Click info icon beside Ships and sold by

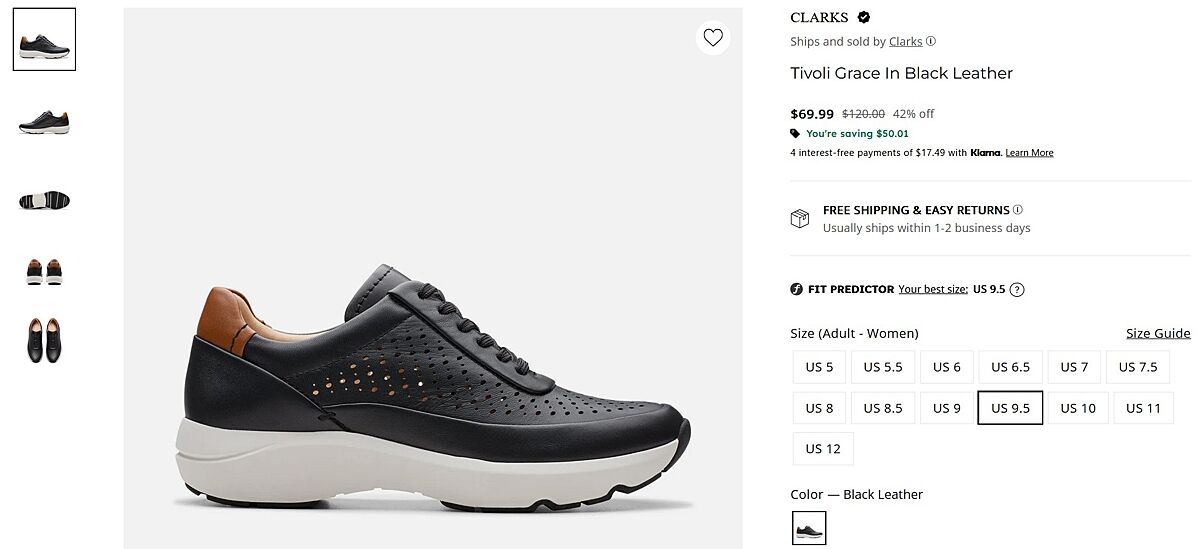(x=931, y=42)
